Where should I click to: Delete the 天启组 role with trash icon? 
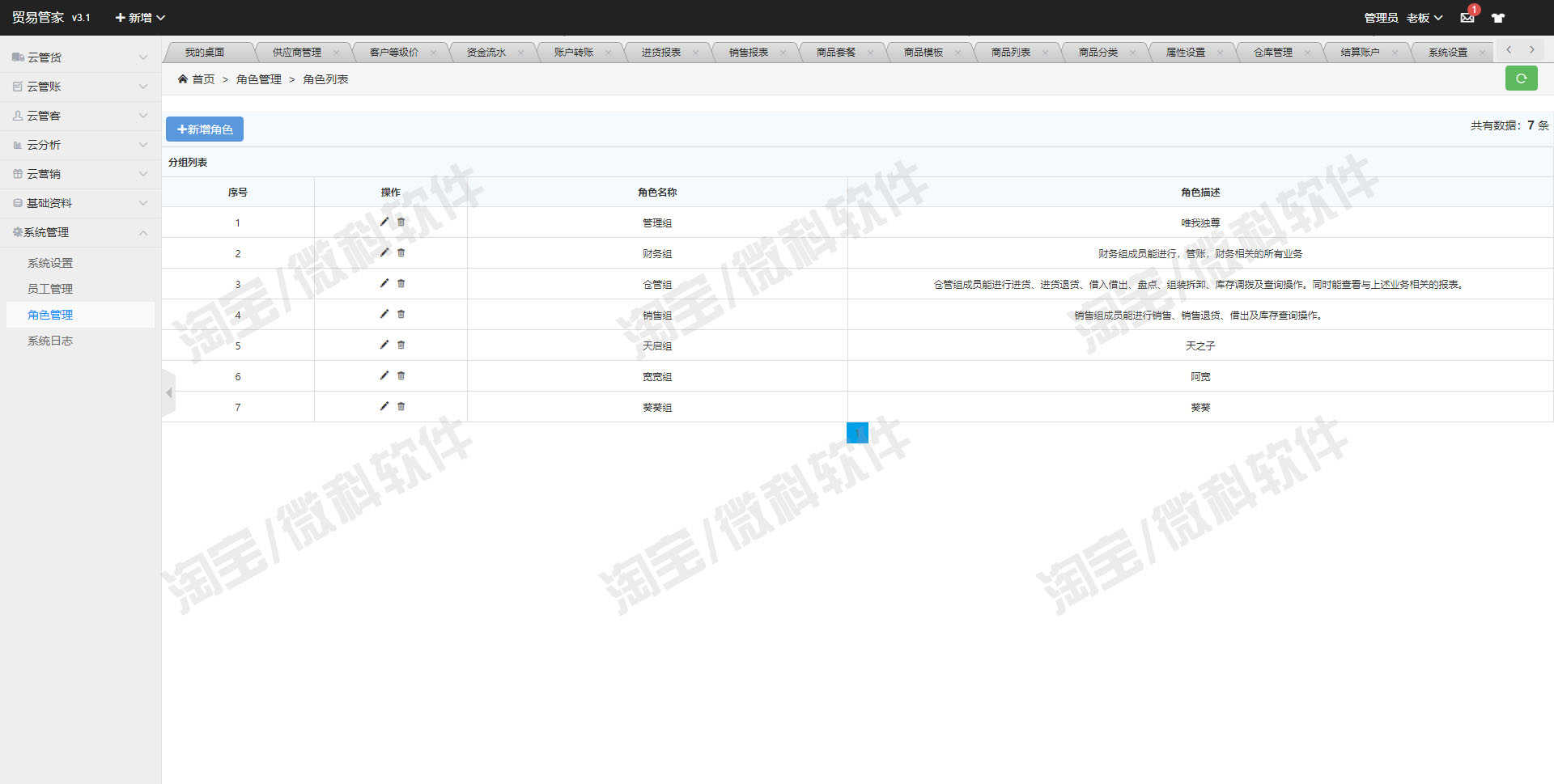(x=401, y=345)
